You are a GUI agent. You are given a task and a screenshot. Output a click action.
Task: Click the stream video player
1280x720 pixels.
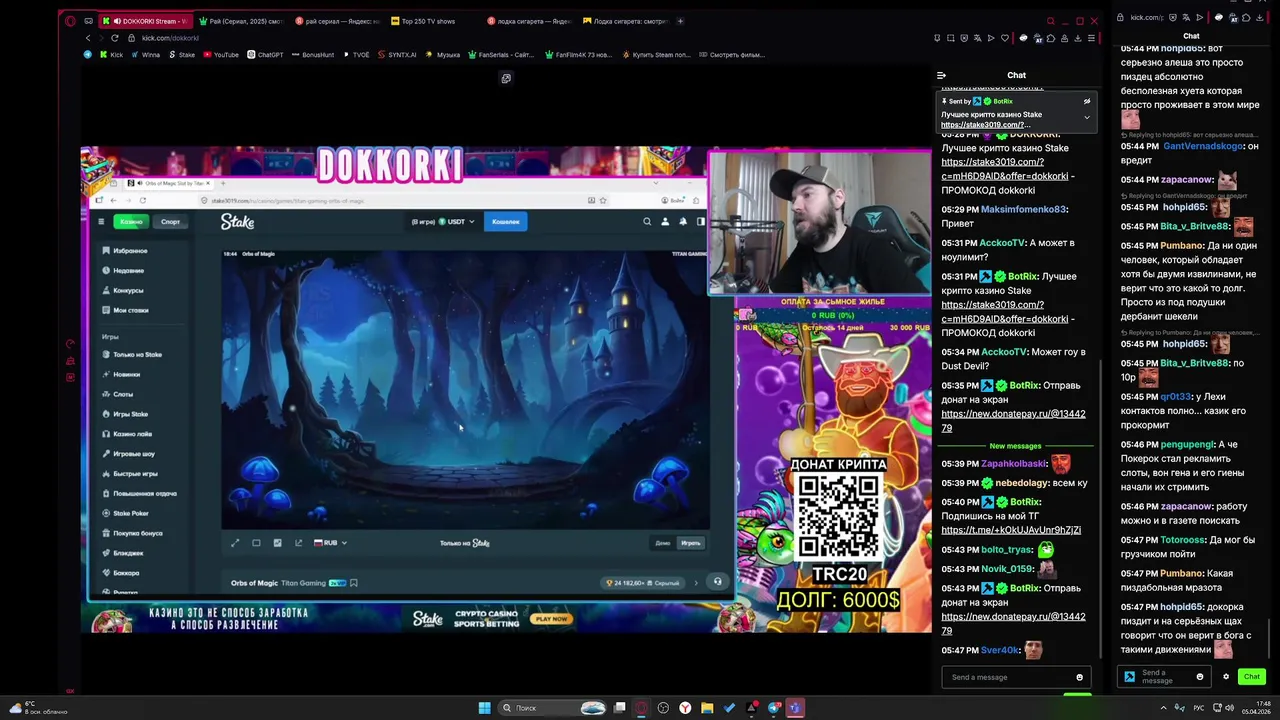click(506, 390)
